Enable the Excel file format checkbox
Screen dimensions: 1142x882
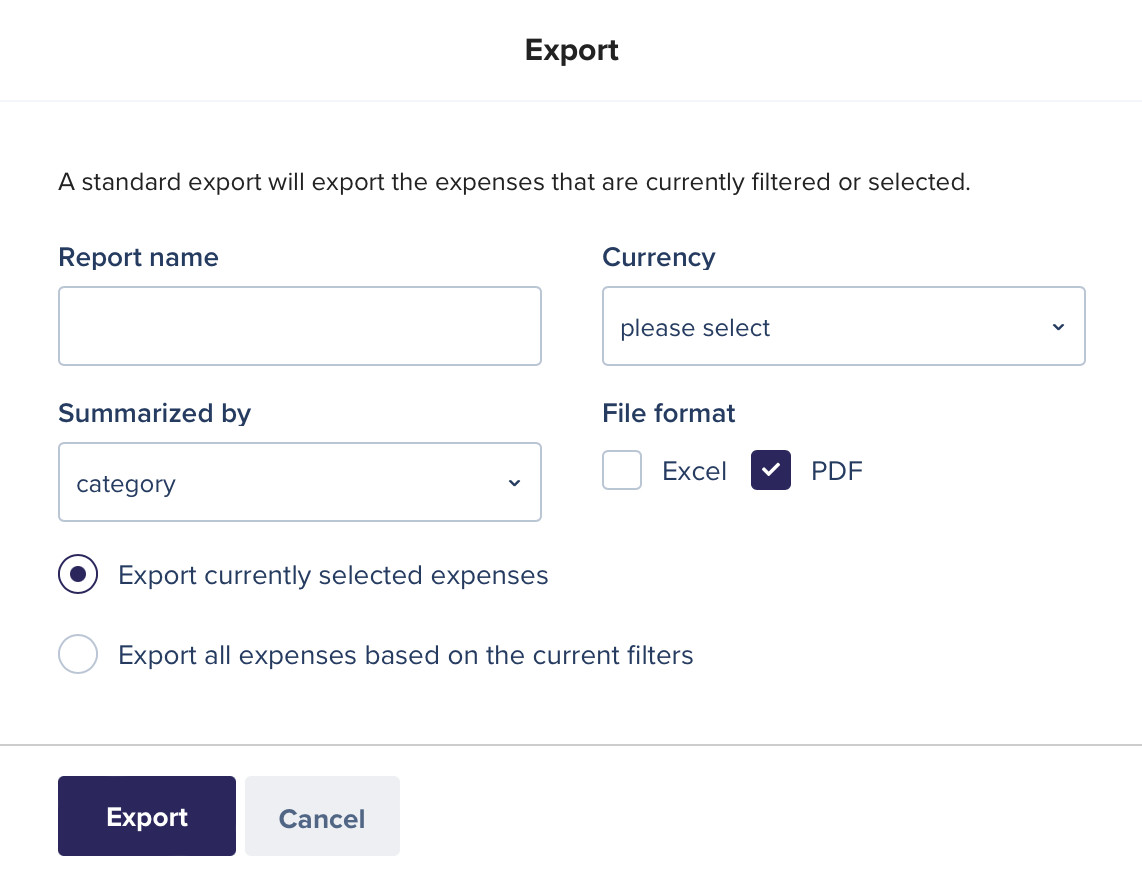pyautogui.click(x=622, y=471)
